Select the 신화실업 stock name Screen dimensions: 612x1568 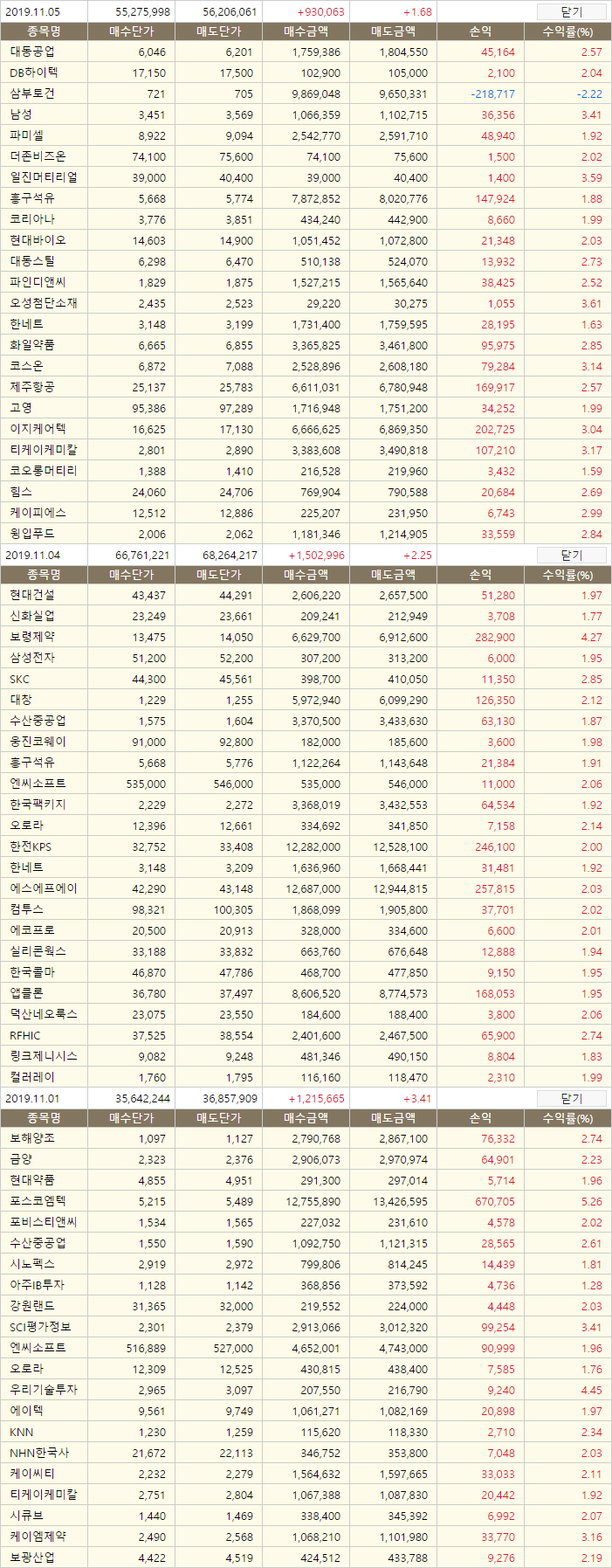tap(31, 617)
